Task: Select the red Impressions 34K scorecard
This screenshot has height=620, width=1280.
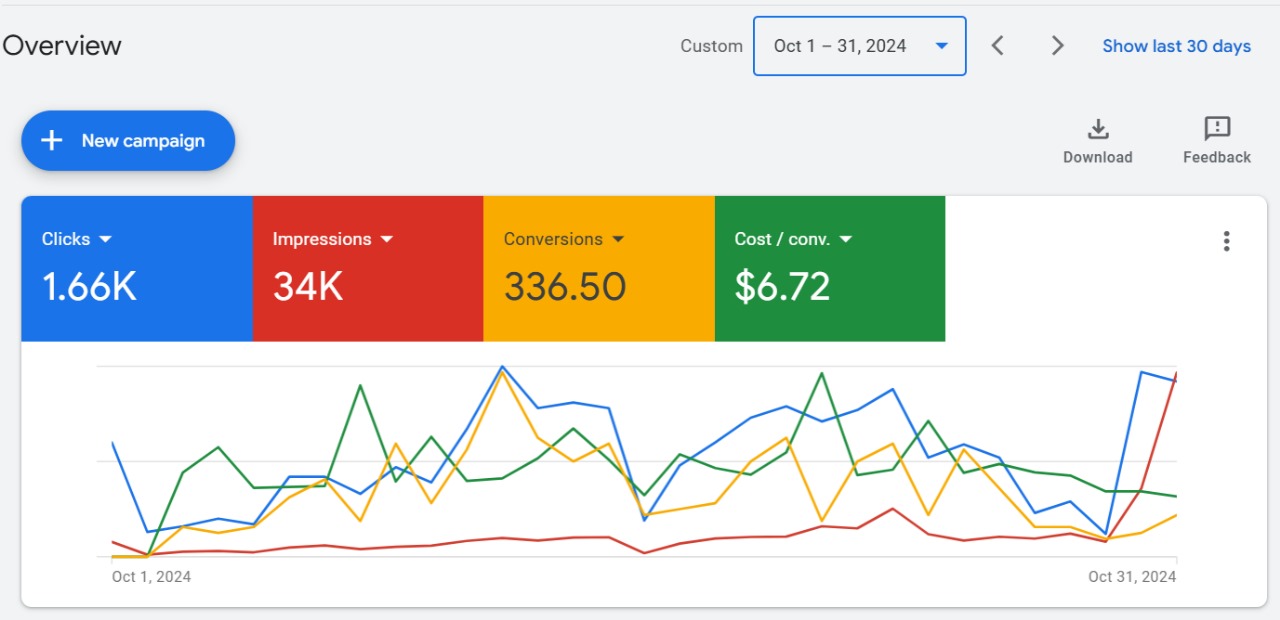Action: point(368,269)
